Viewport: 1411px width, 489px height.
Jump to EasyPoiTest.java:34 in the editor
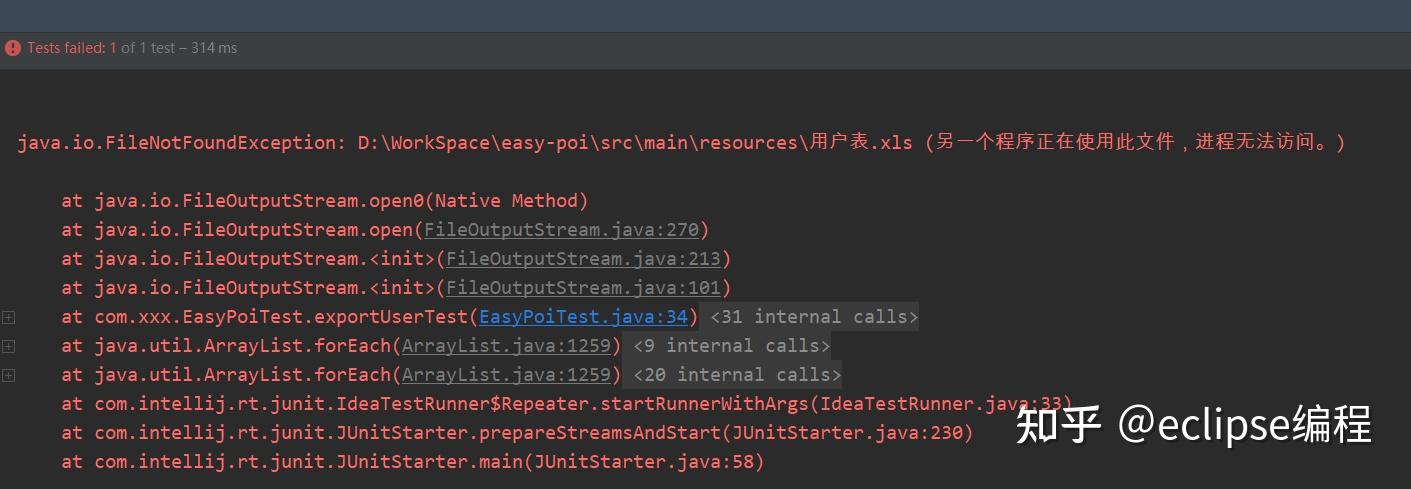pyautogui.click(x=584, y=317)
